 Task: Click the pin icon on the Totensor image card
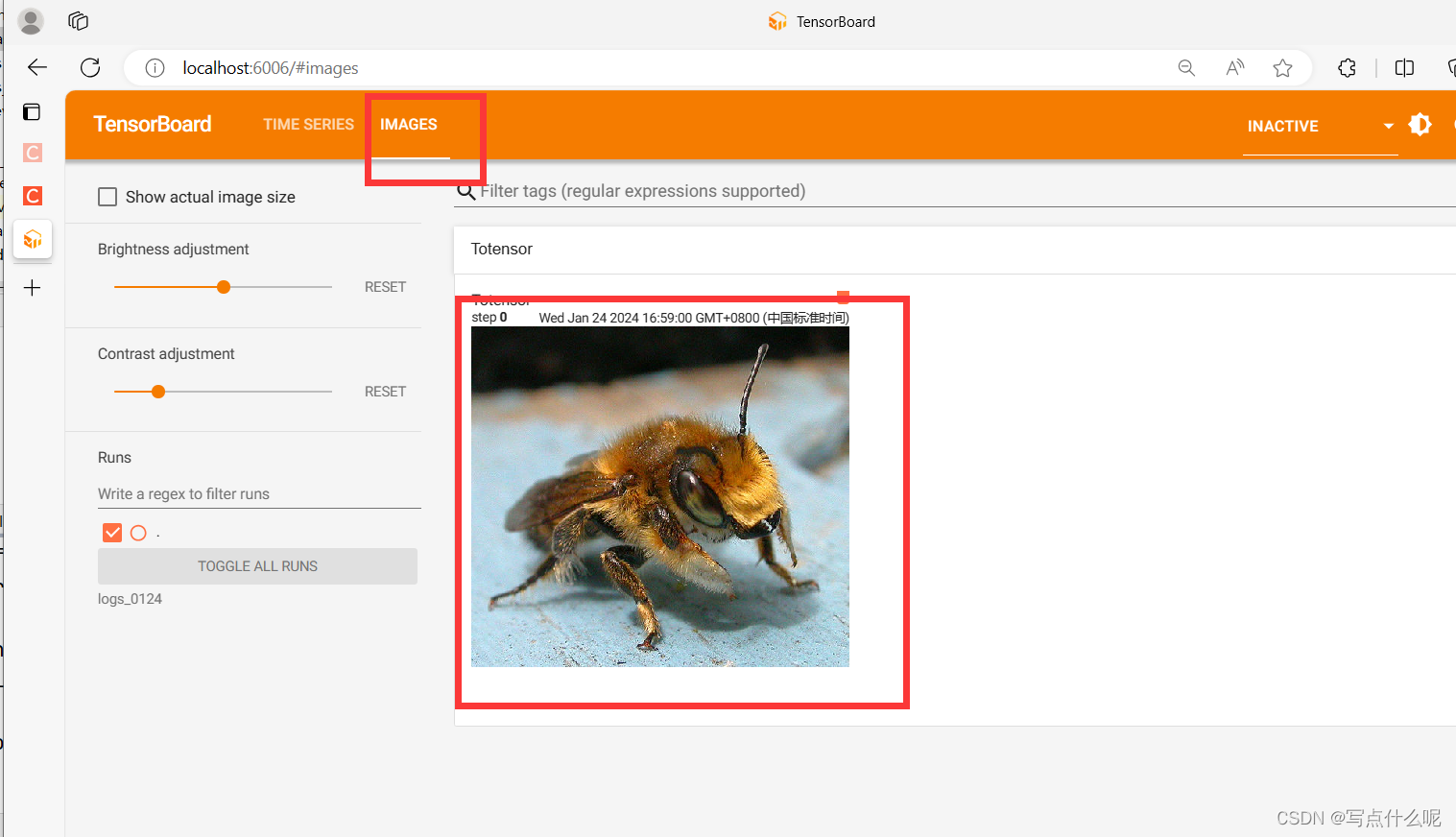tap(843, 297)
